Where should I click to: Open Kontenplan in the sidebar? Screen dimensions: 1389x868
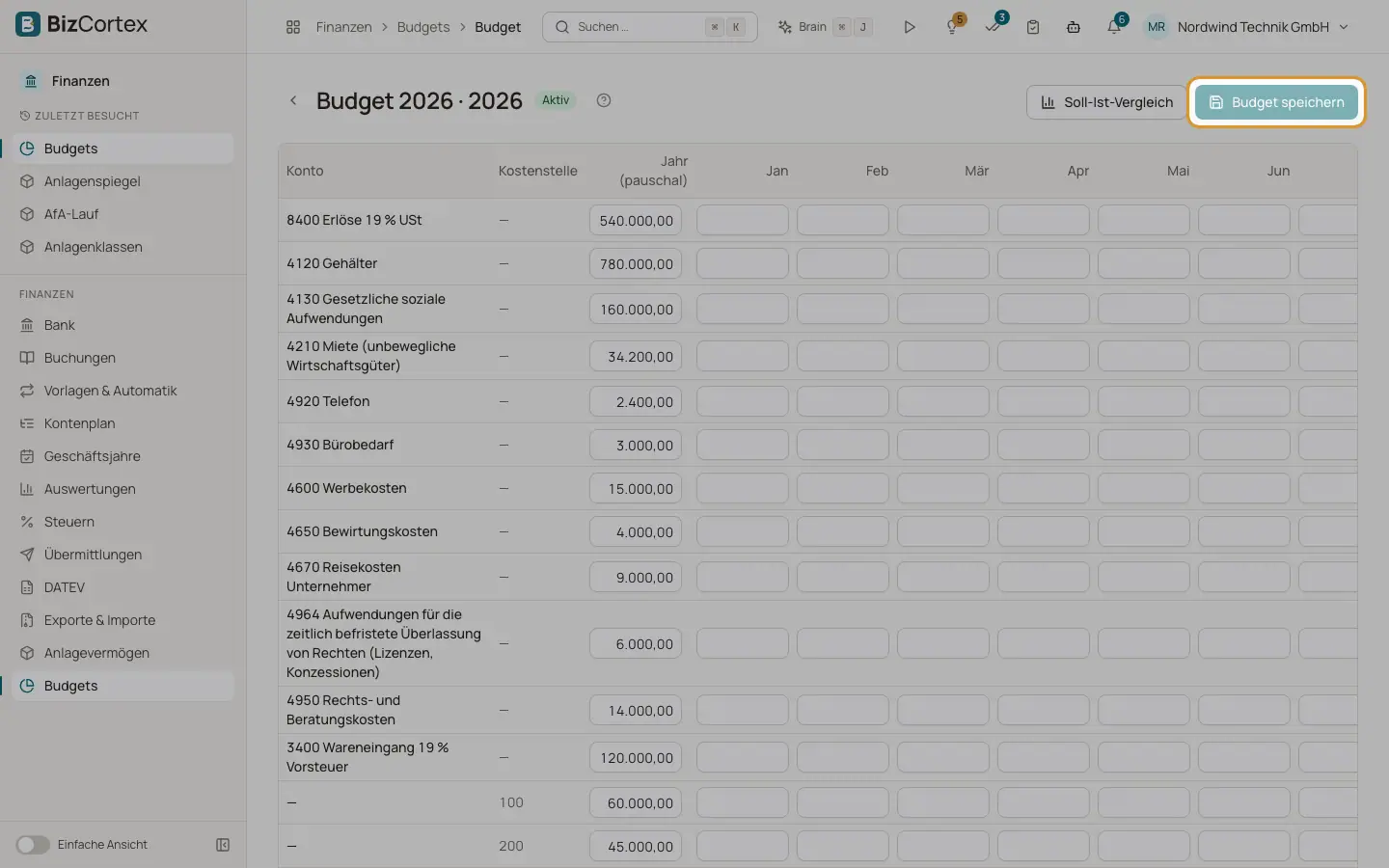click(x=123, y=423)
